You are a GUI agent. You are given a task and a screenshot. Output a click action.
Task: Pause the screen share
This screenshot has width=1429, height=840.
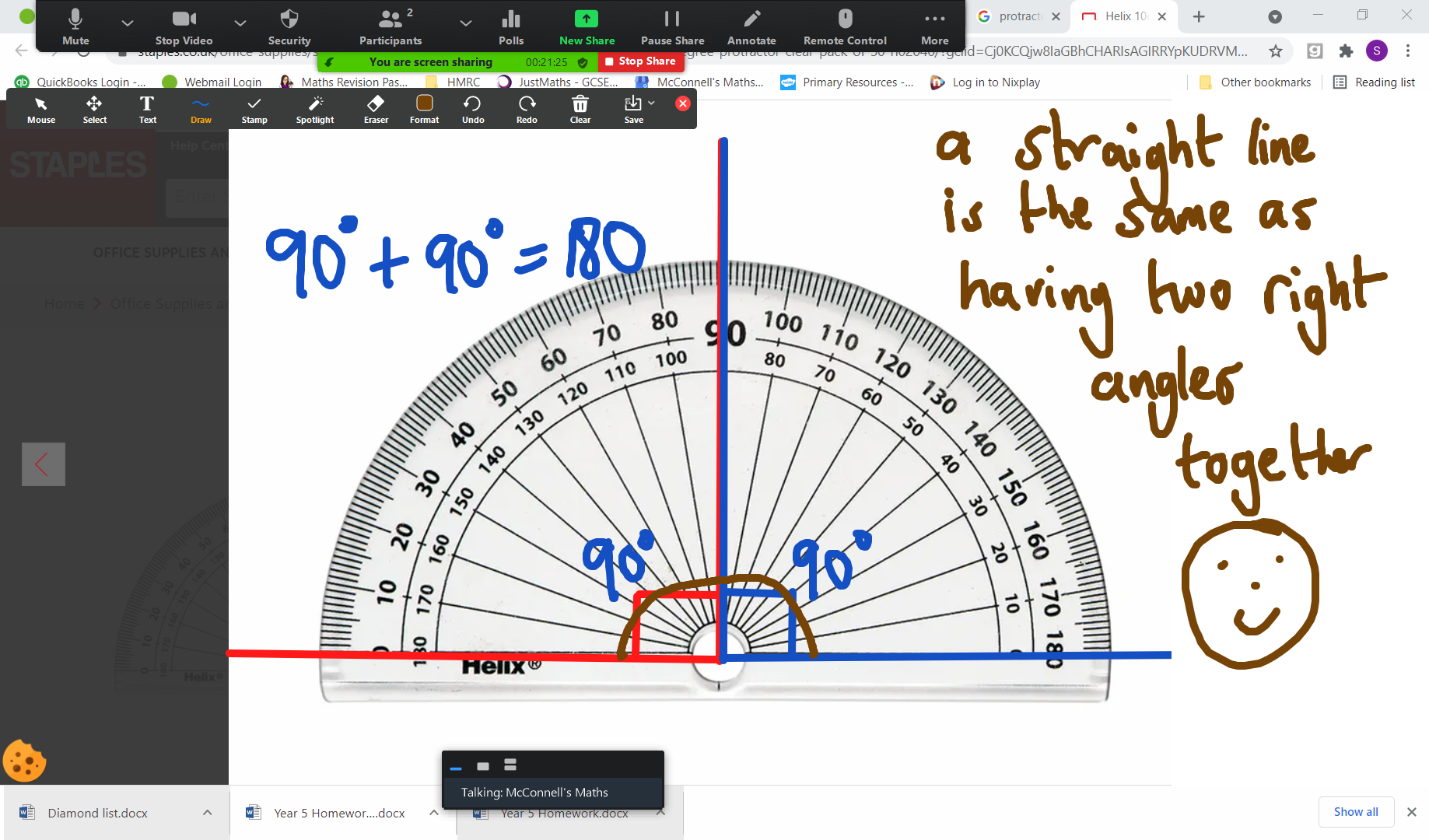[x=672, y=26]
